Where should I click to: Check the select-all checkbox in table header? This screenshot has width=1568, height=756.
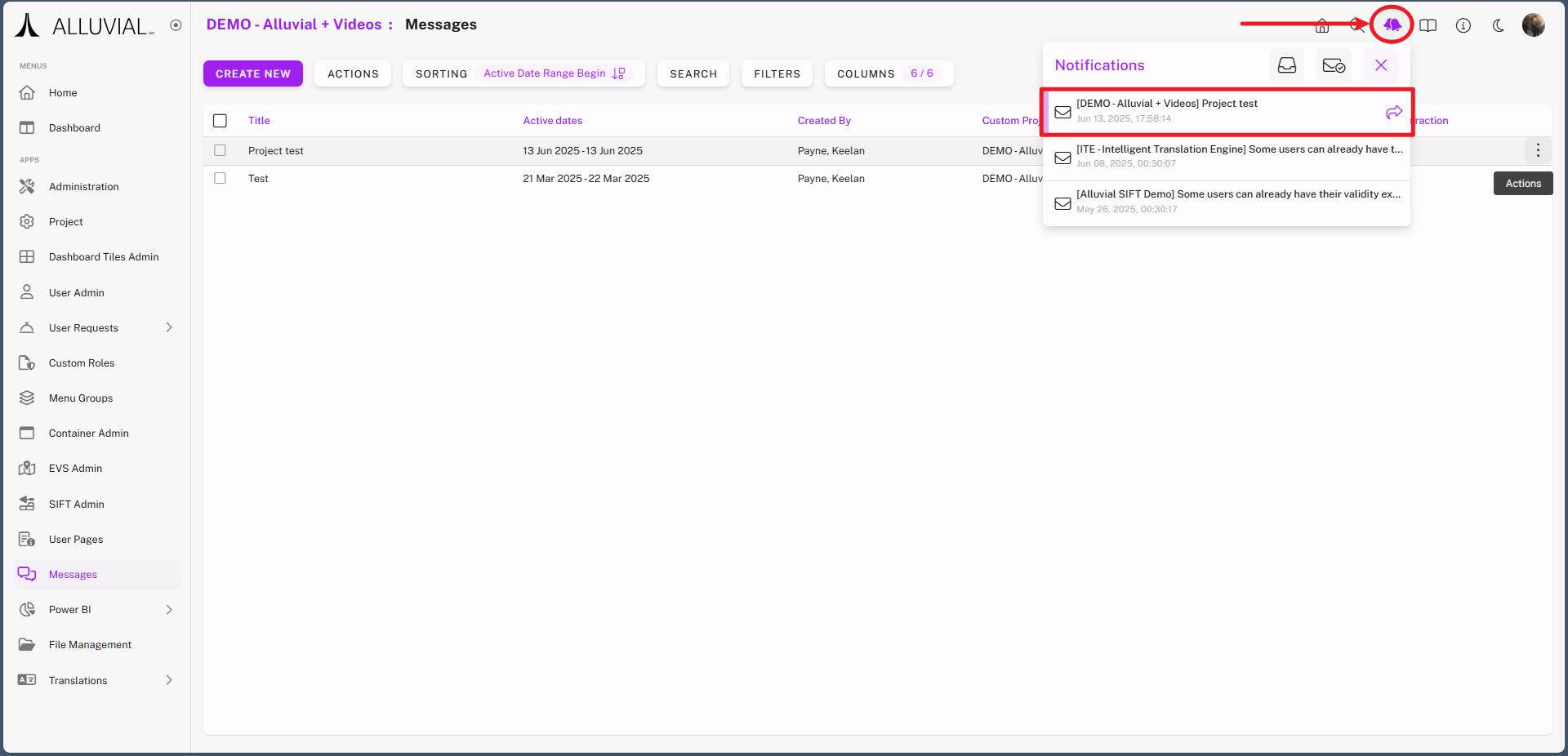pos(220,121)
